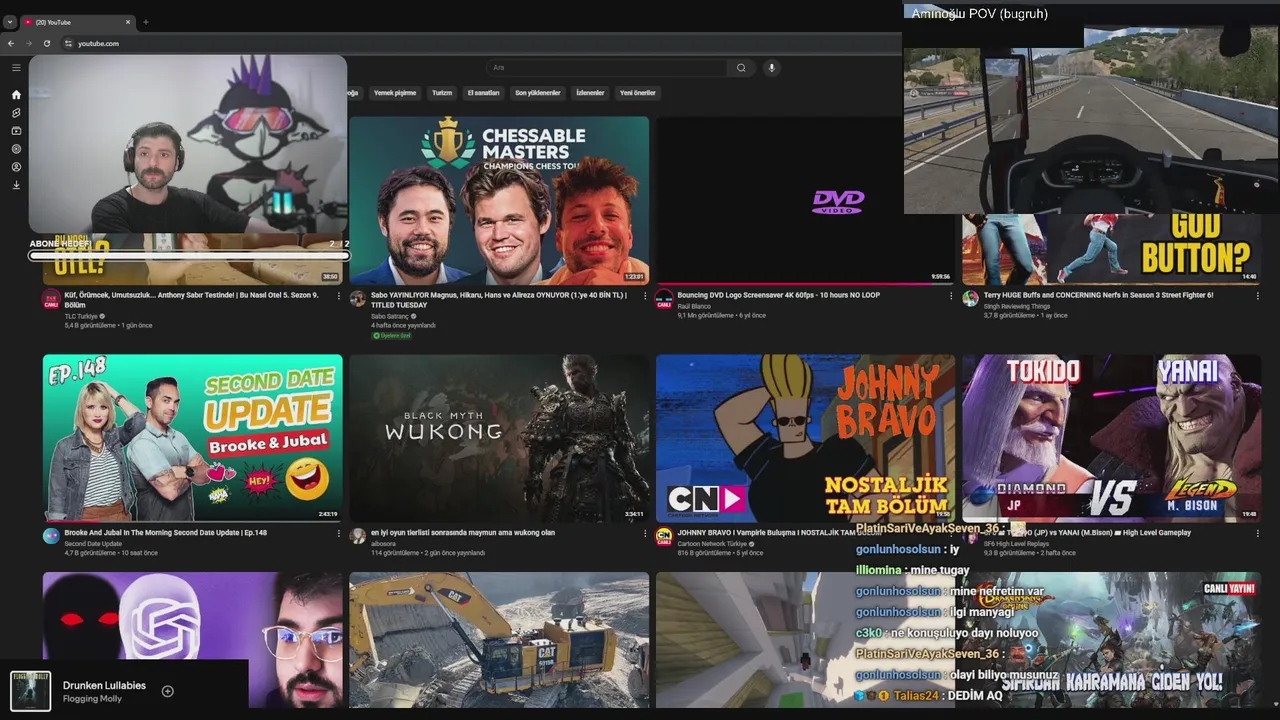Open options menu for Brooke And Jubal video
Image resolution: width=1280 pixels, height=720 pixels.
coord(338,533)
